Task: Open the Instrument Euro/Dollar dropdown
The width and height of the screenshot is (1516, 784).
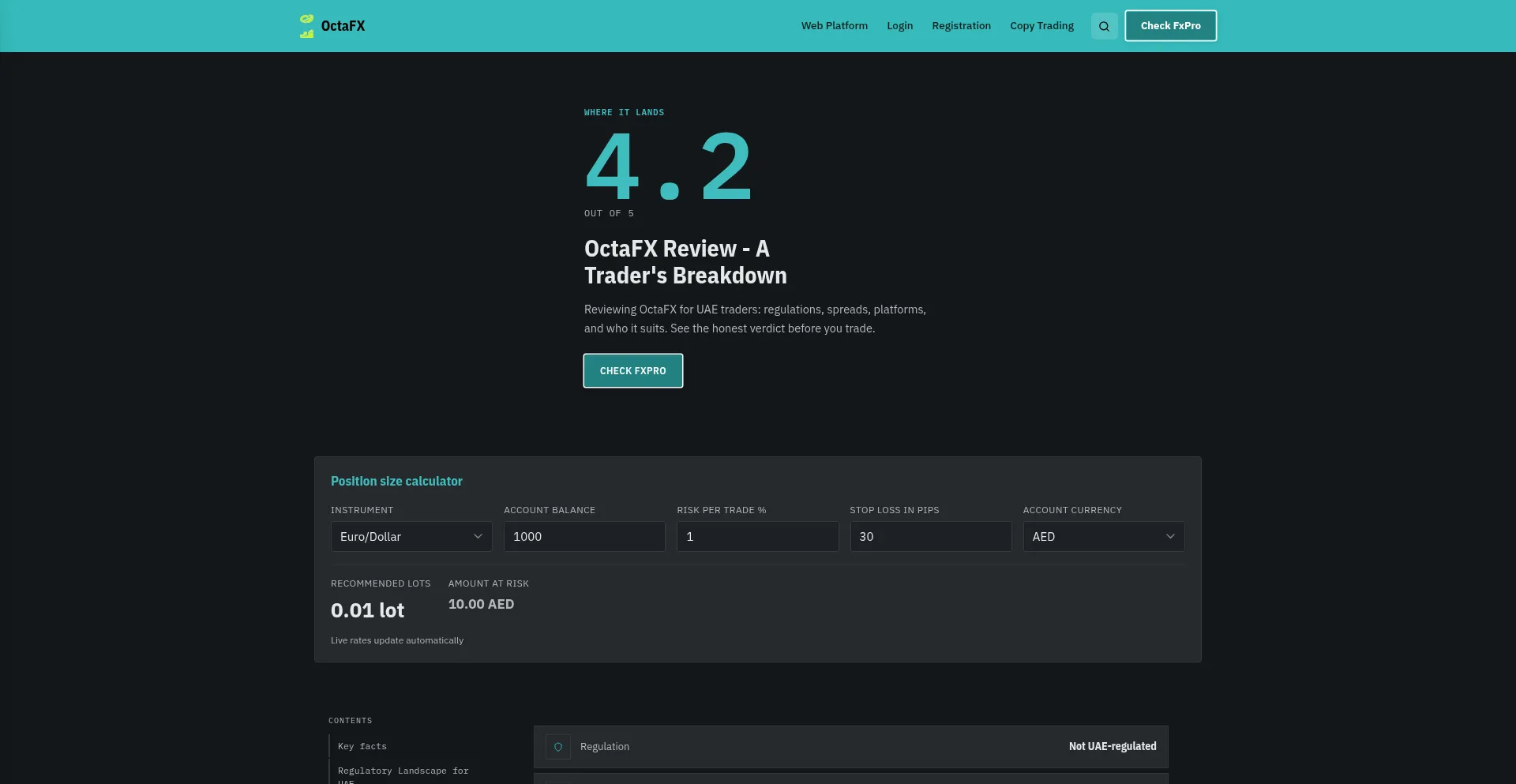Action: (411, 537)
